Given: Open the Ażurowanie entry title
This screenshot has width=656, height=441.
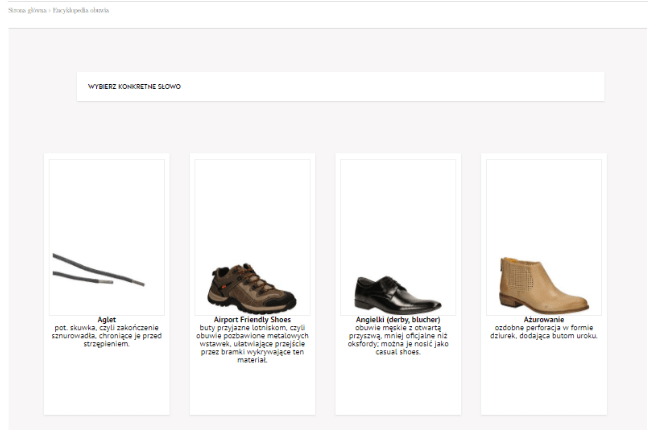Looking at the screenshot, I should [x=543, y=320].
